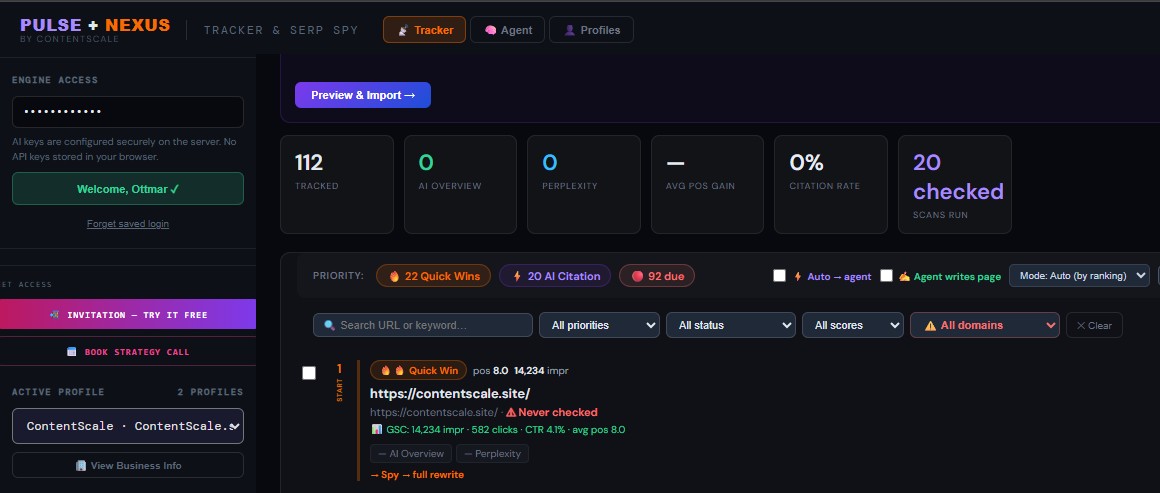Click the brain icon on Agent tab
This screenshot has width=1160, height=493.
coord(490,30)
